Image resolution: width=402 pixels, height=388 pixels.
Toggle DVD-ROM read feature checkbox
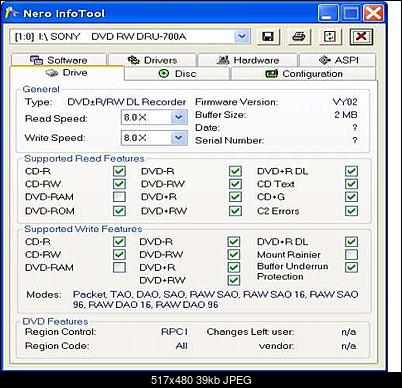tap(119, 211)
